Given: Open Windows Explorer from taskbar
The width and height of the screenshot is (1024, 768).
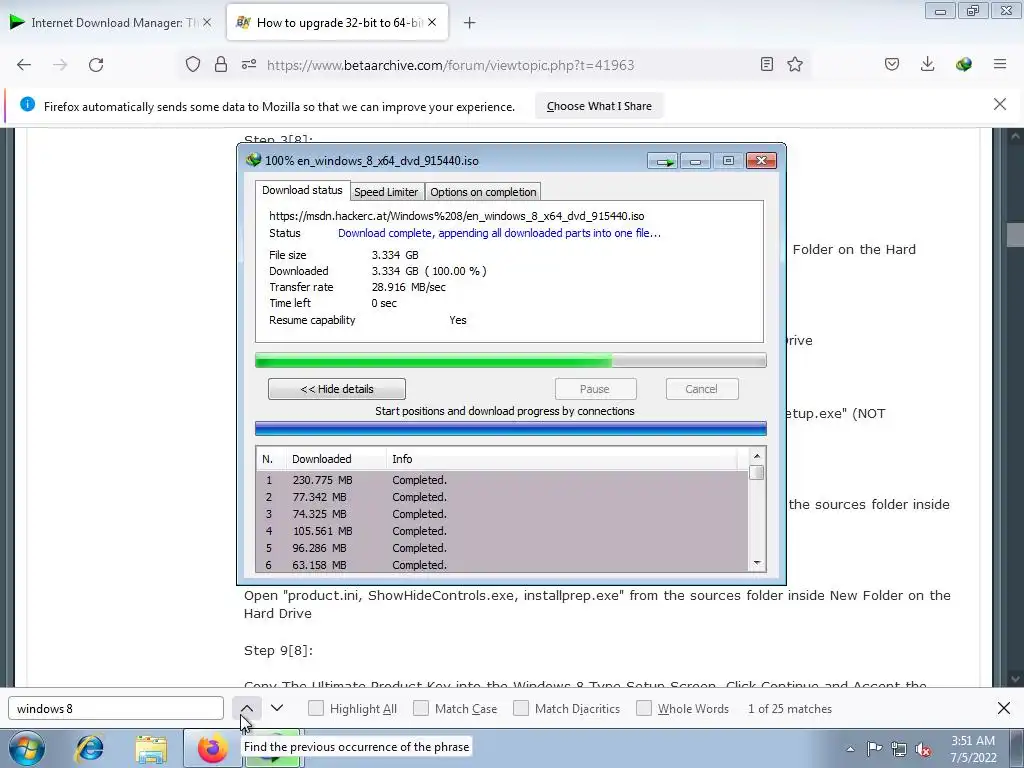Looking at the screenshot, I should click(151, 748).
